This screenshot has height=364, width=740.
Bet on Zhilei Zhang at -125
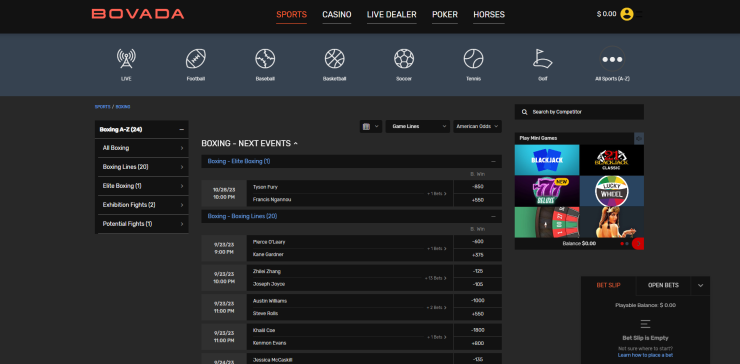coord(478,271)
